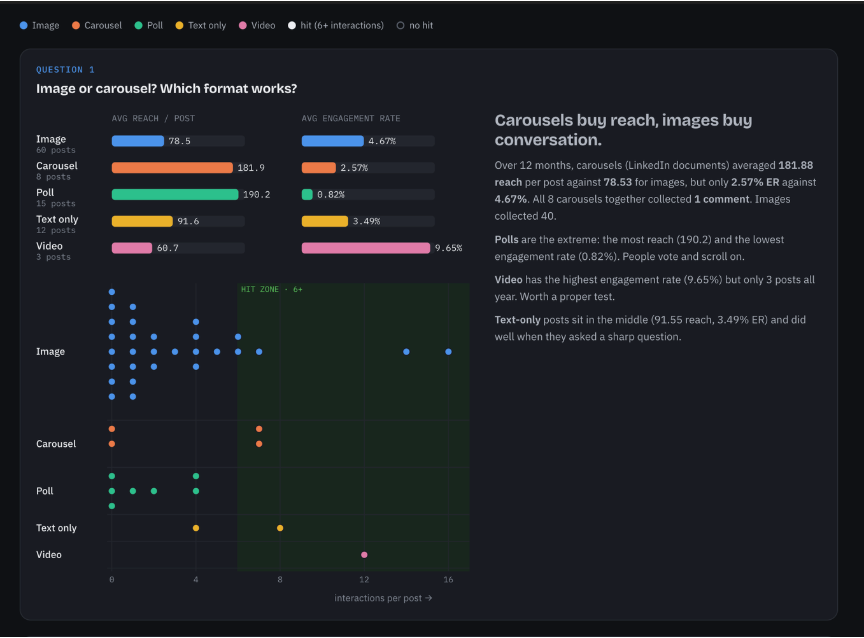Screen dimensions: 864x638
Task: Click the '12 posts' label under Text only
Action: click(x=56, y=230)
